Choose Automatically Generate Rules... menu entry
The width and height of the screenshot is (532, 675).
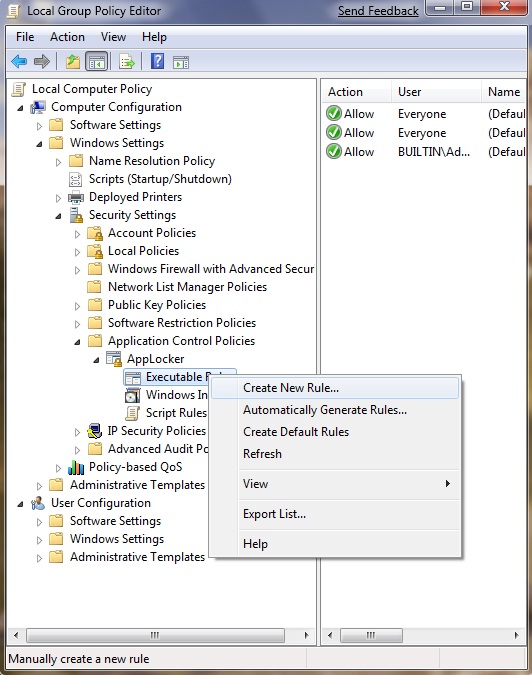tap(335, 410)
